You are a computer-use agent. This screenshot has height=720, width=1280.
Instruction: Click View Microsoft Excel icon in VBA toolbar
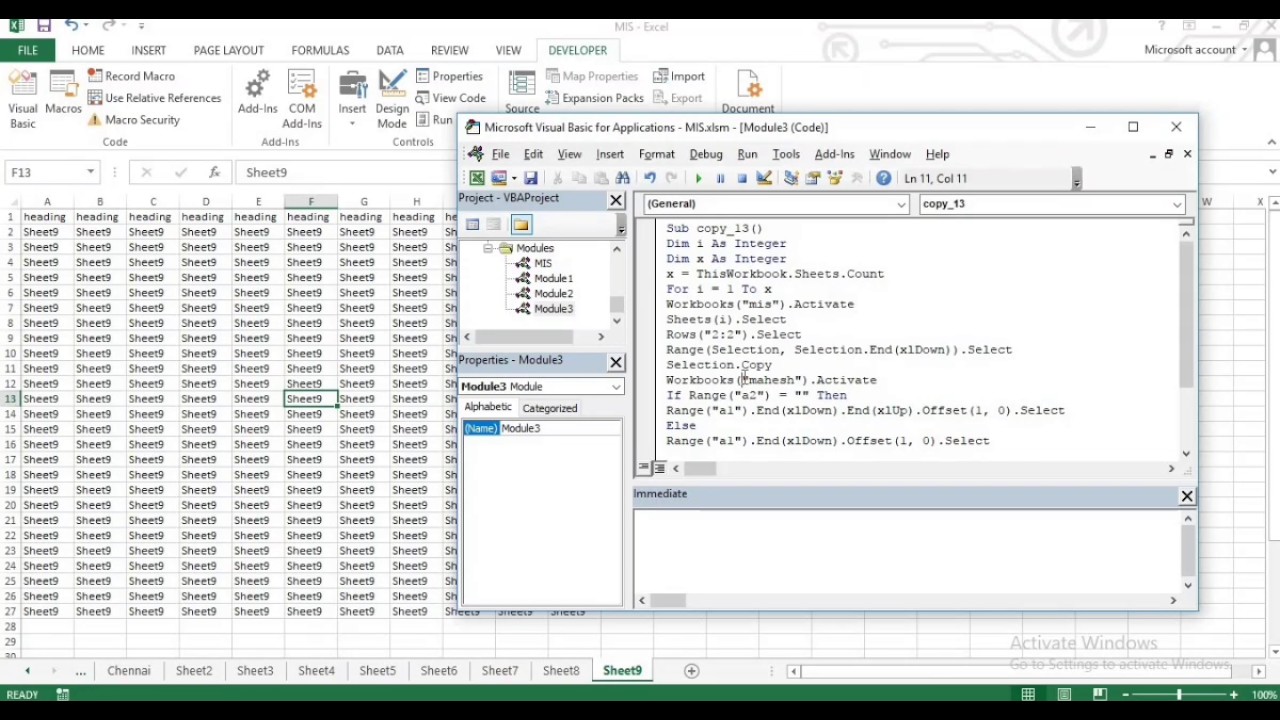pyautogui.click(x=477, y=178)
